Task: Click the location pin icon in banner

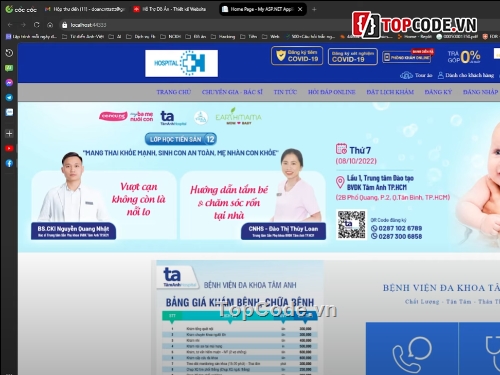Action: tap(340, 182)
